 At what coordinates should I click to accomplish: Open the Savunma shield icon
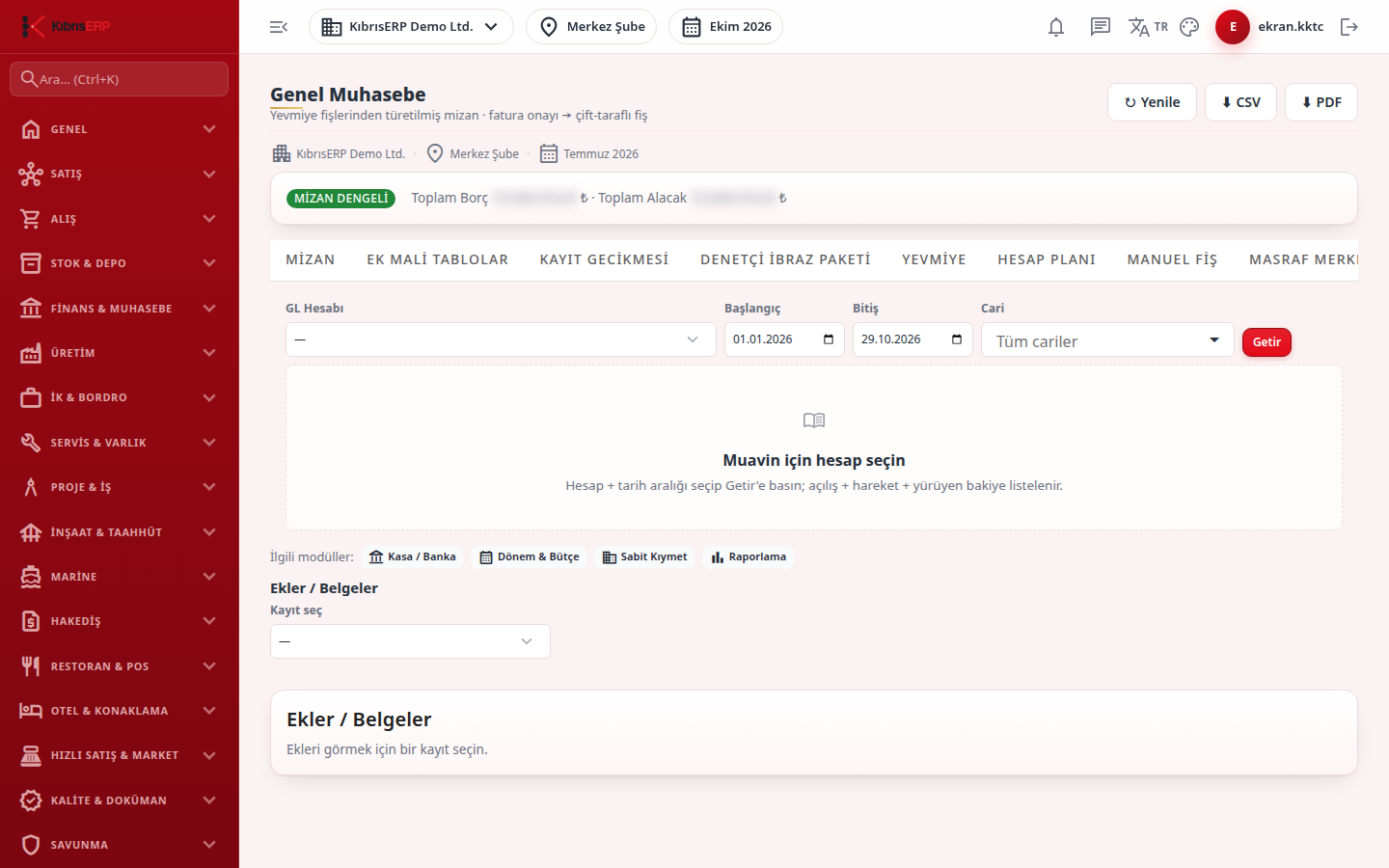click(31, 845)
